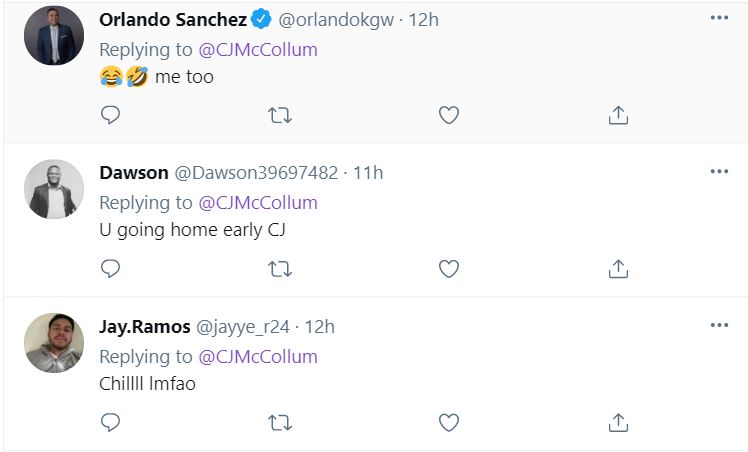Open more options menu on Dawson's tweet
Viewport: 748px width, 452px height.
point(719,172)
